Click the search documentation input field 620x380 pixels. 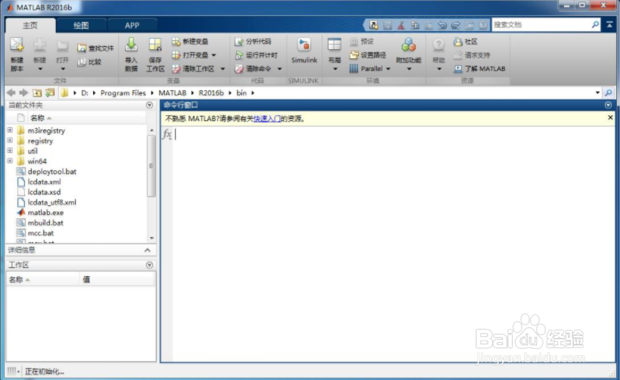click(x=541, y=25)
